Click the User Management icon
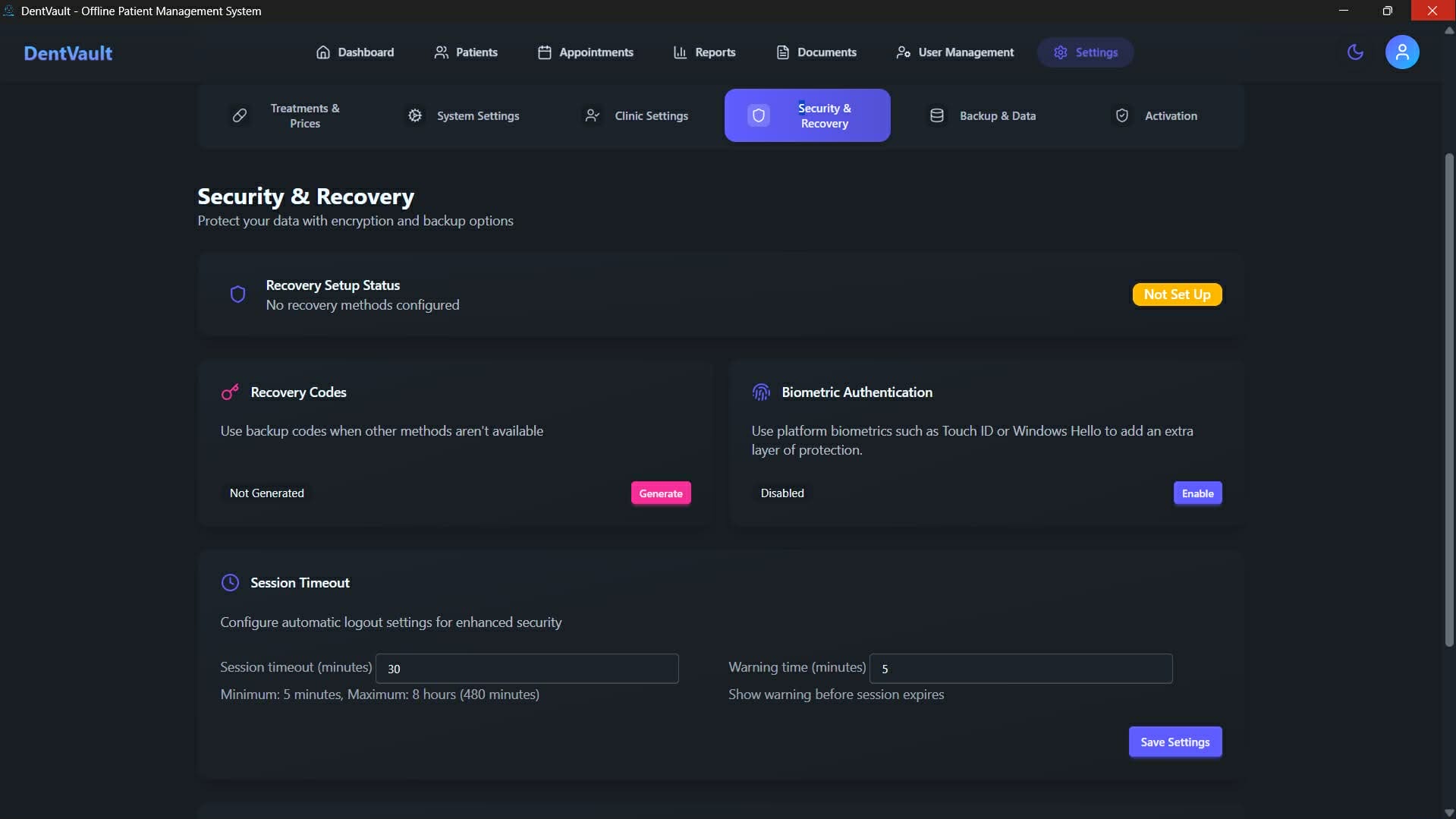 click(902, 52)
